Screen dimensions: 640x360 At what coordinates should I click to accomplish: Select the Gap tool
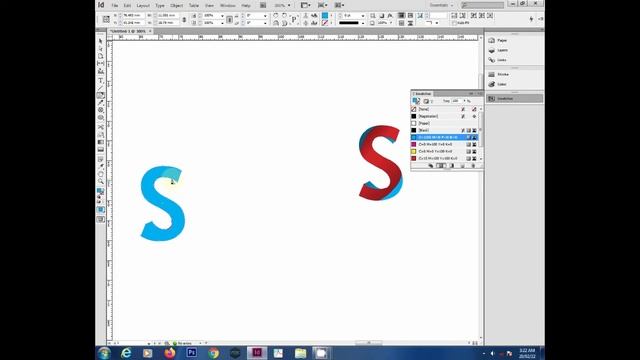click(100, 64)
